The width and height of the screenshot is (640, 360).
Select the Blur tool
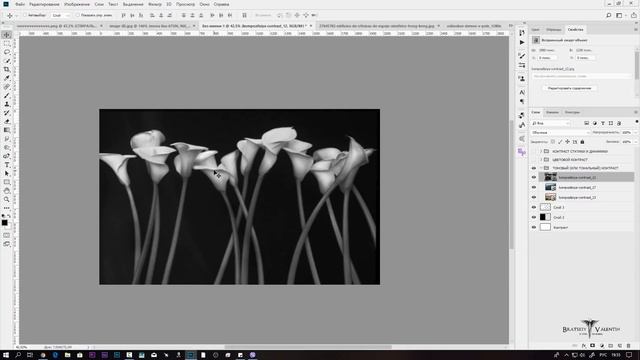7,139
